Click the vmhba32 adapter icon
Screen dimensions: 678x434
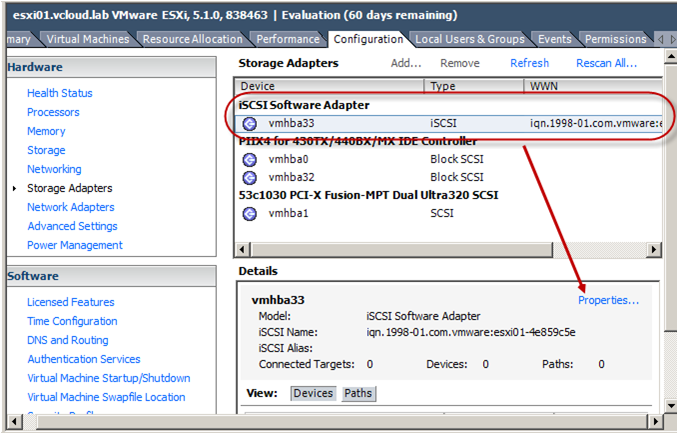click(249, 178)
